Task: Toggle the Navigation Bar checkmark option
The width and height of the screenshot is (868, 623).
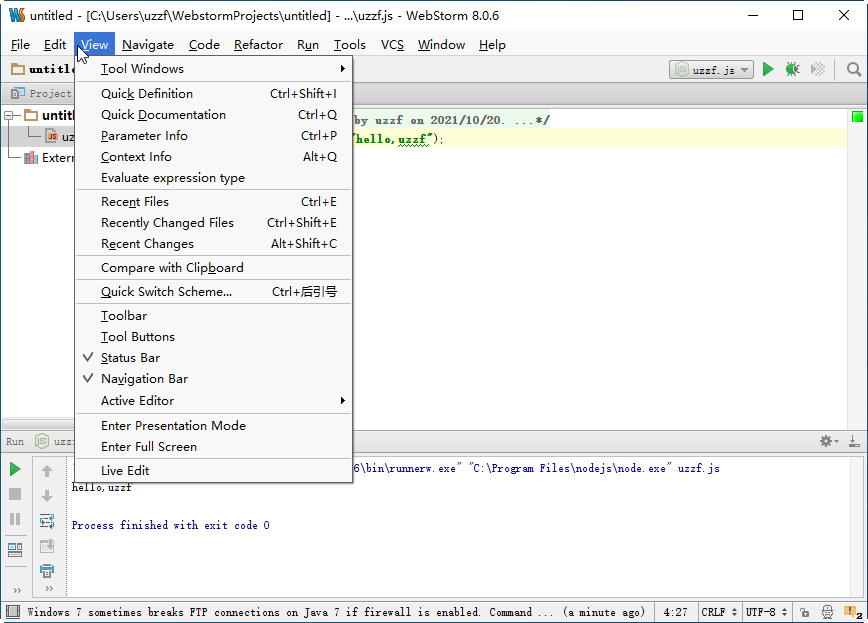Action: point(213,379)
